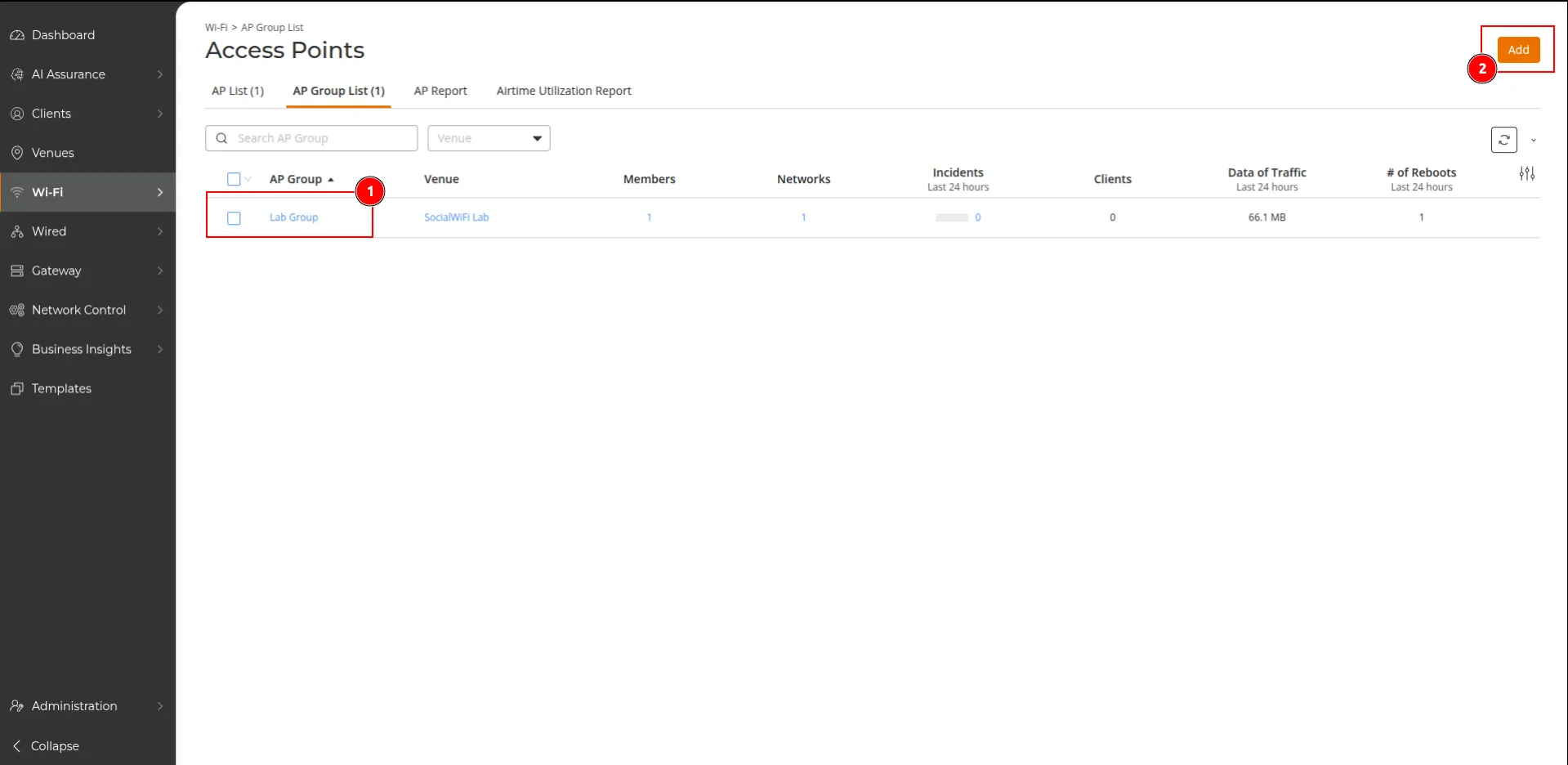Click the Members column header

649,179
